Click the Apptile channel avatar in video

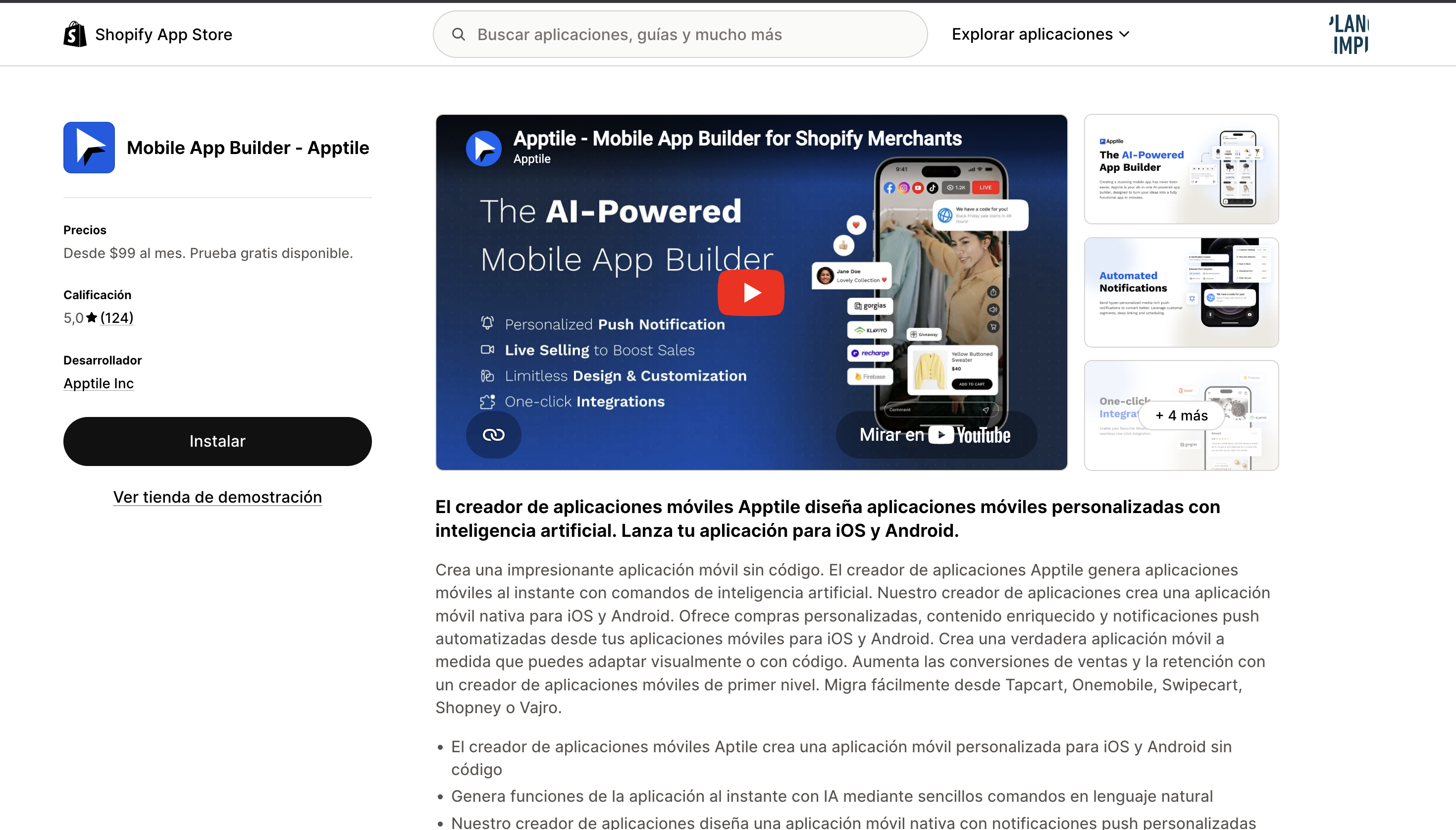pos(483,148)
